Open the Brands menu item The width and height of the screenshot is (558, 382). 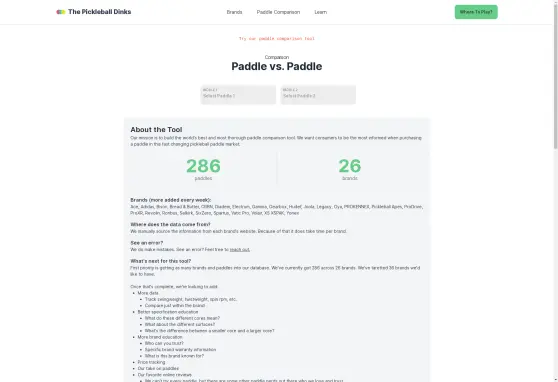coord(235,12)
